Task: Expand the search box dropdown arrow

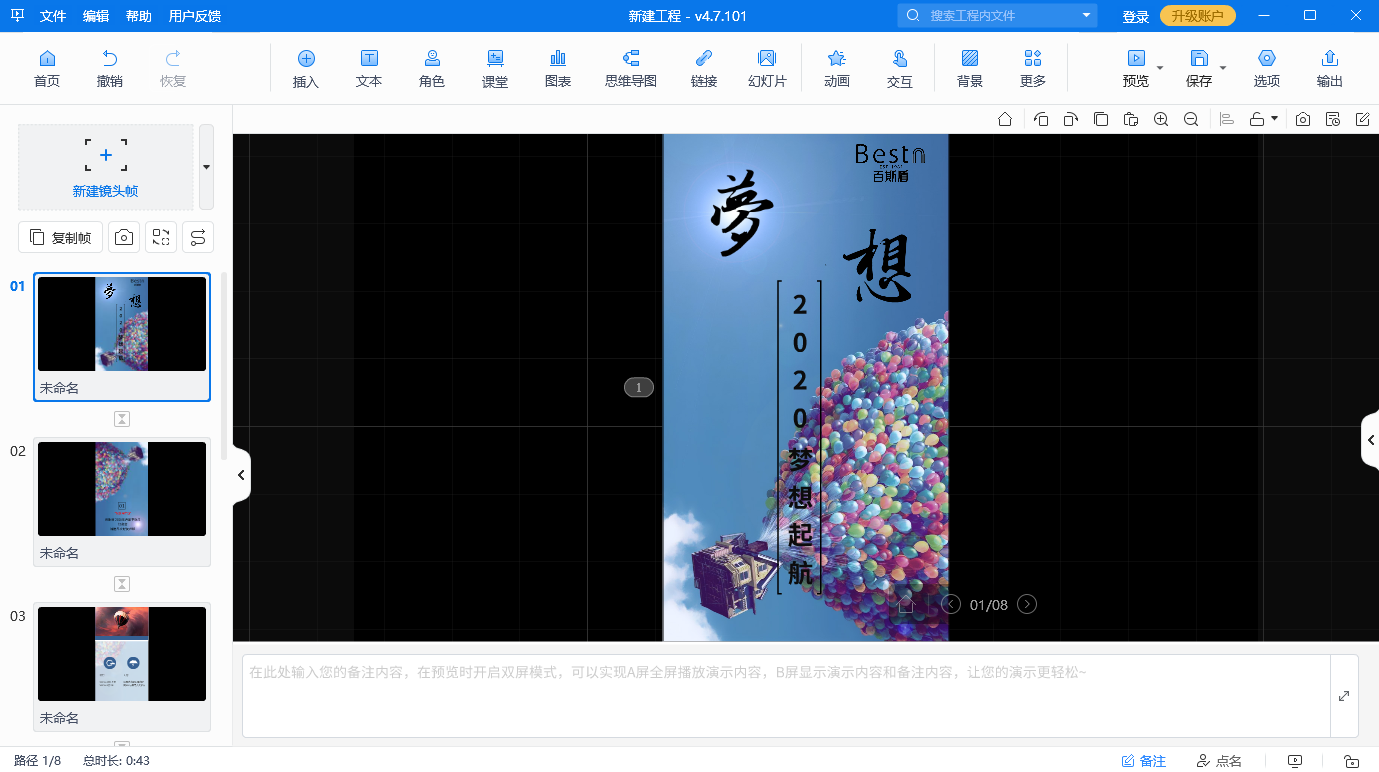Action: point(1086,15)
